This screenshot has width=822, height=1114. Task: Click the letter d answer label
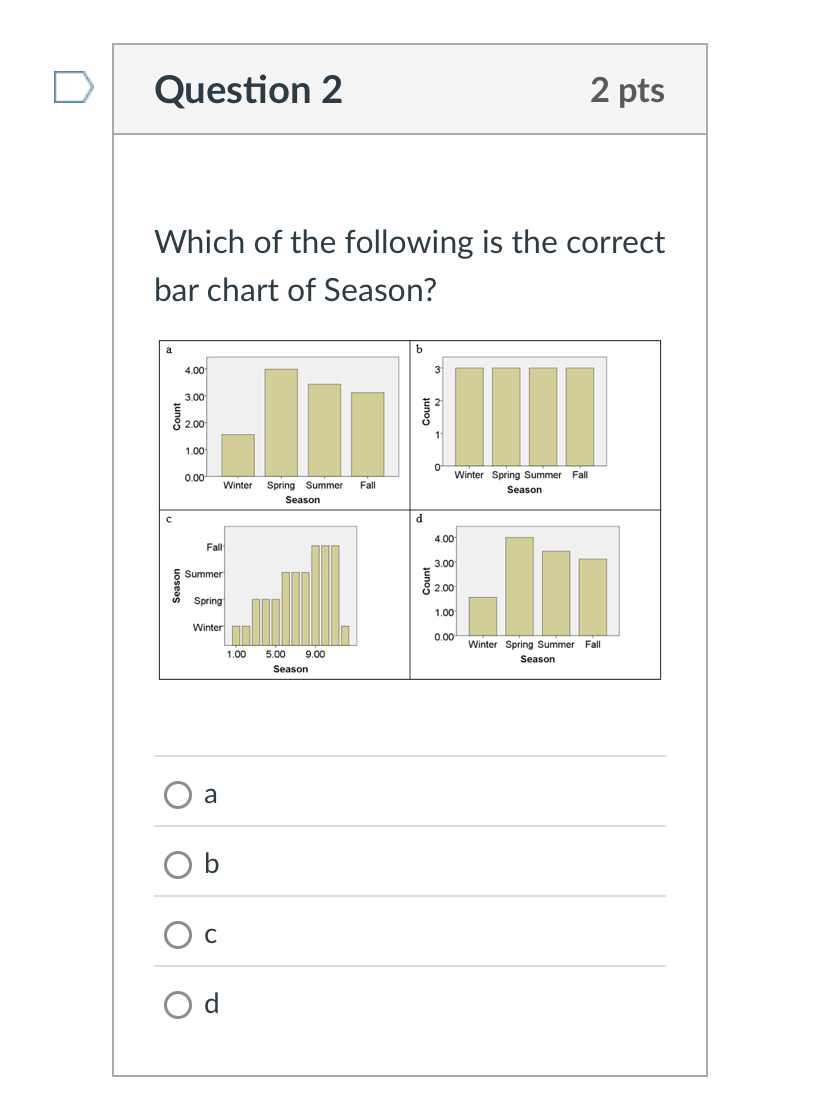tap(209, 1003)
